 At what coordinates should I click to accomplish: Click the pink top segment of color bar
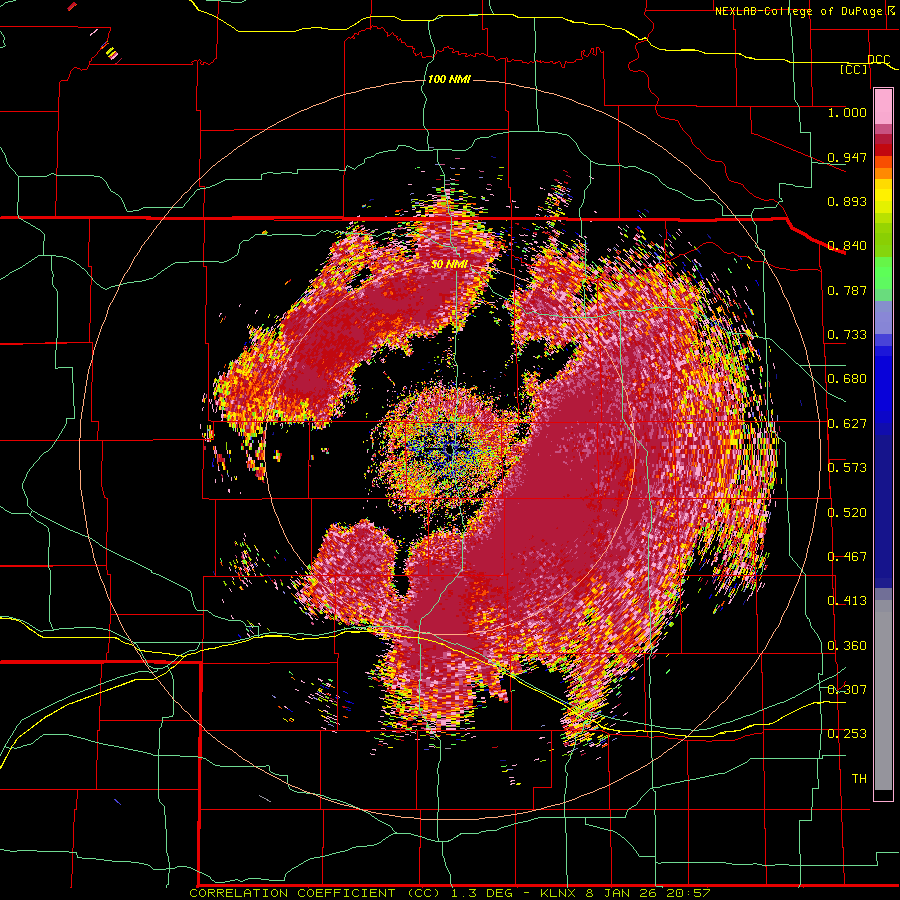(883, 107)
